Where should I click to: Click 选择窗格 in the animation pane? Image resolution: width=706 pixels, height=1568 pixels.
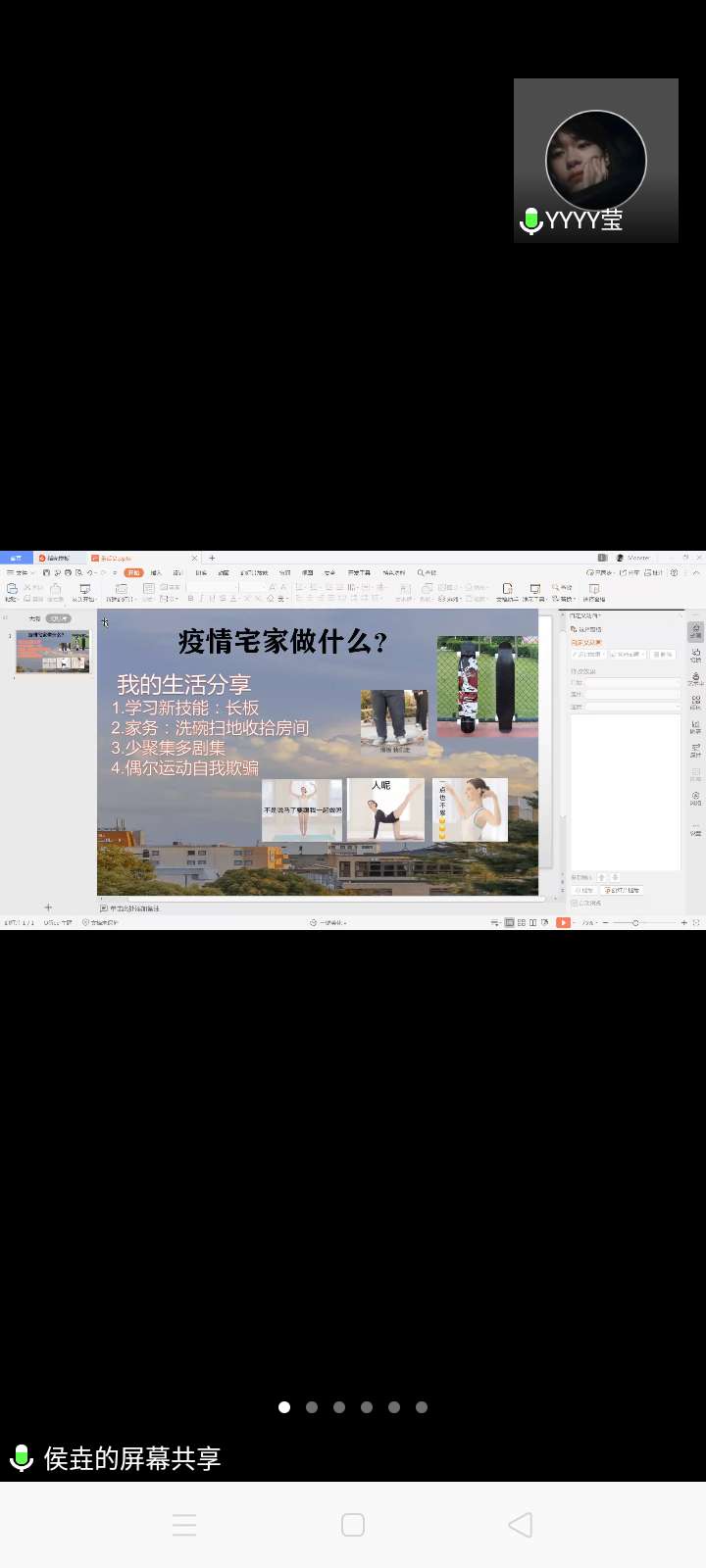coord(585,629)
